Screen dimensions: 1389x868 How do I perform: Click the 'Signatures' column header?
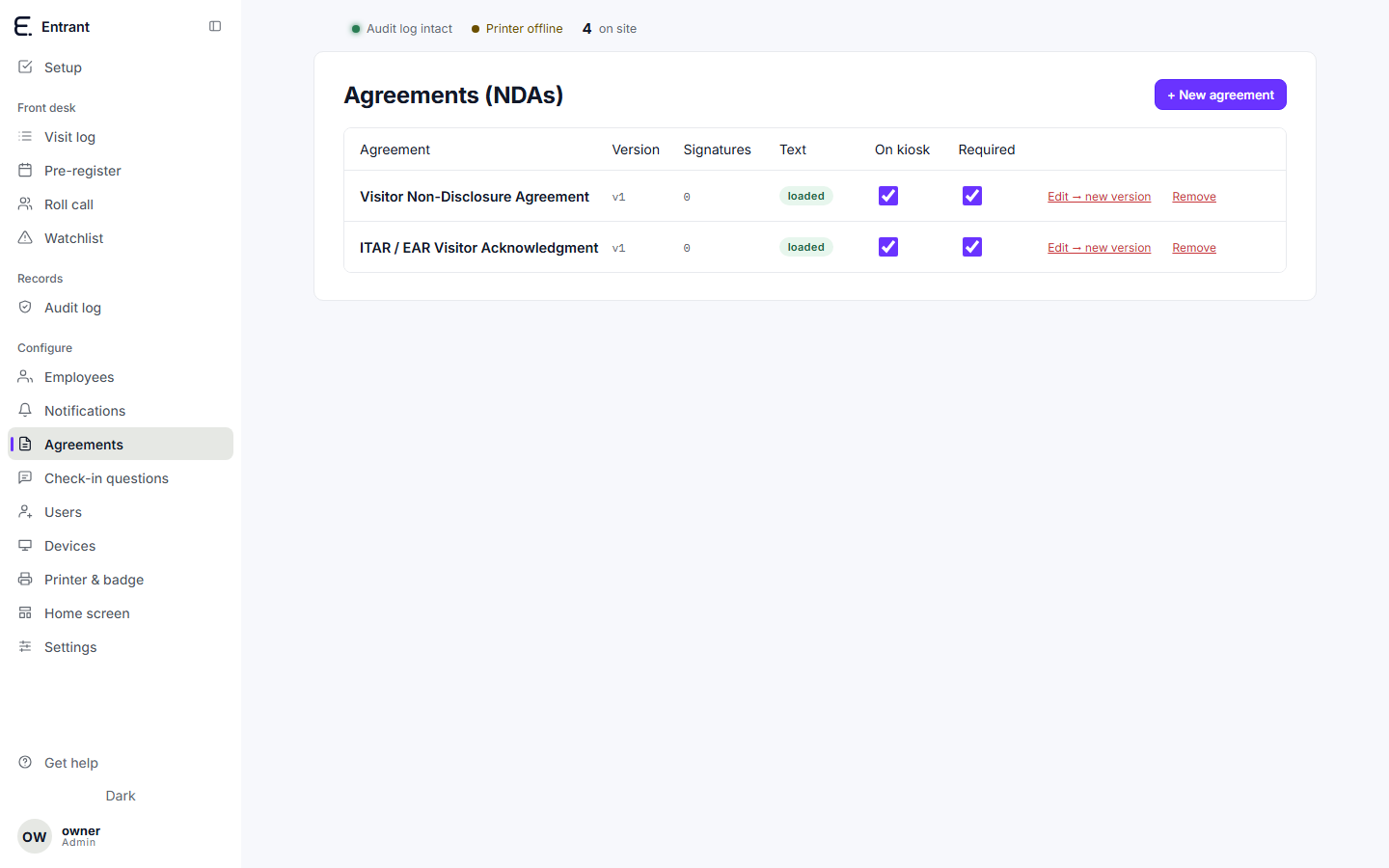click(718, 149)
